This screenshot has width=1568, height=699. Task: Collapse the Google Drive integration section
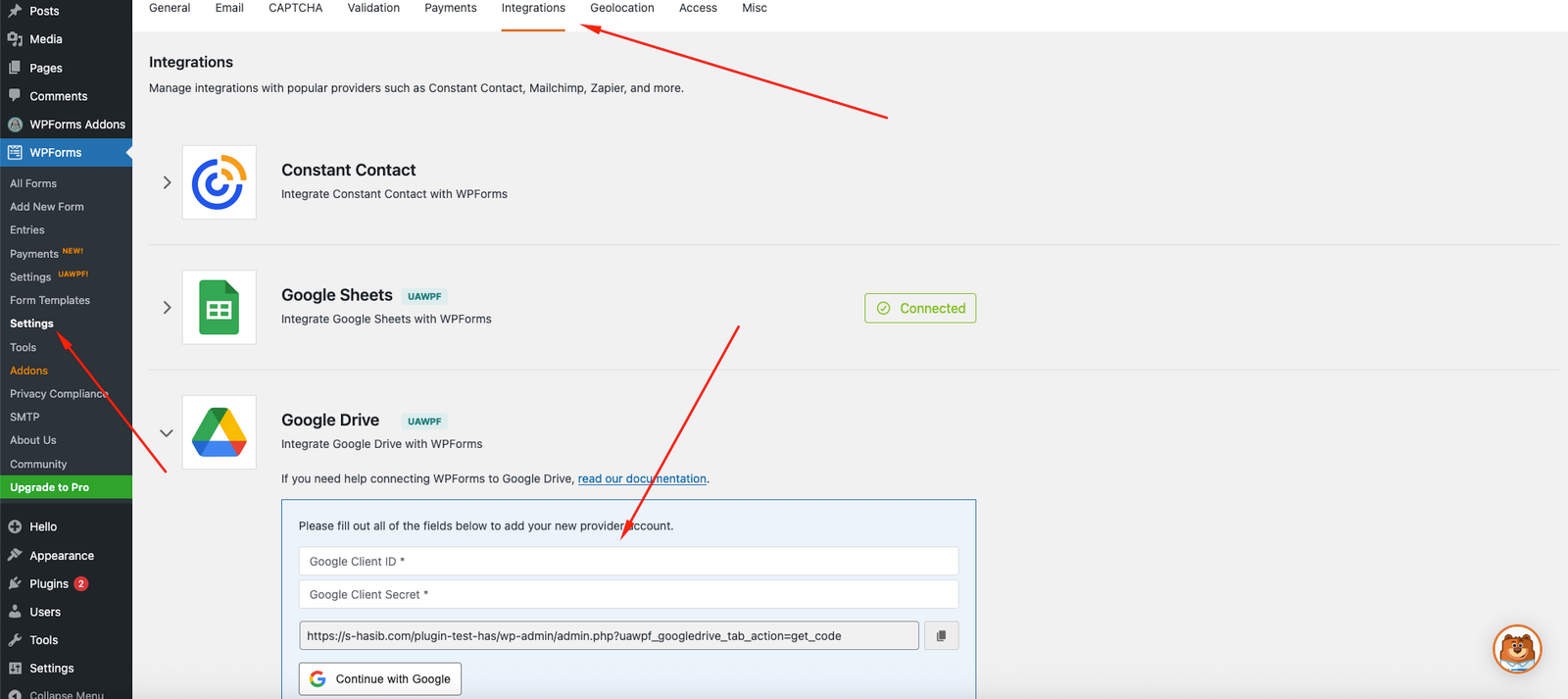coord(167,433)
